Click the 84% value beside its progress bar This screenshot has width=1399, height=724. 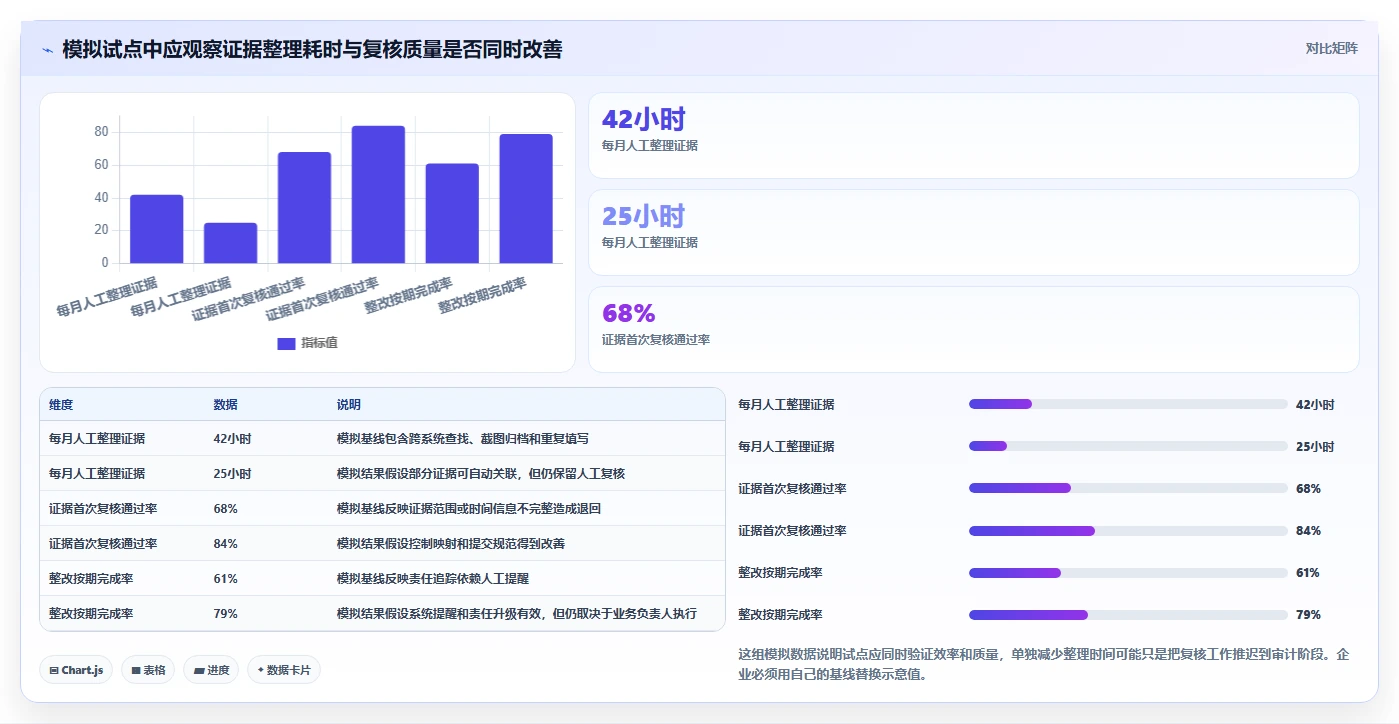(1308, 531)
